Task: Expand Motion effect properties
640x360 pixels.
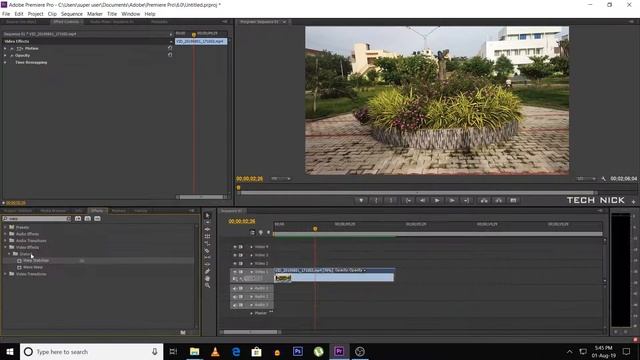Action: click(x=5, y=49)
